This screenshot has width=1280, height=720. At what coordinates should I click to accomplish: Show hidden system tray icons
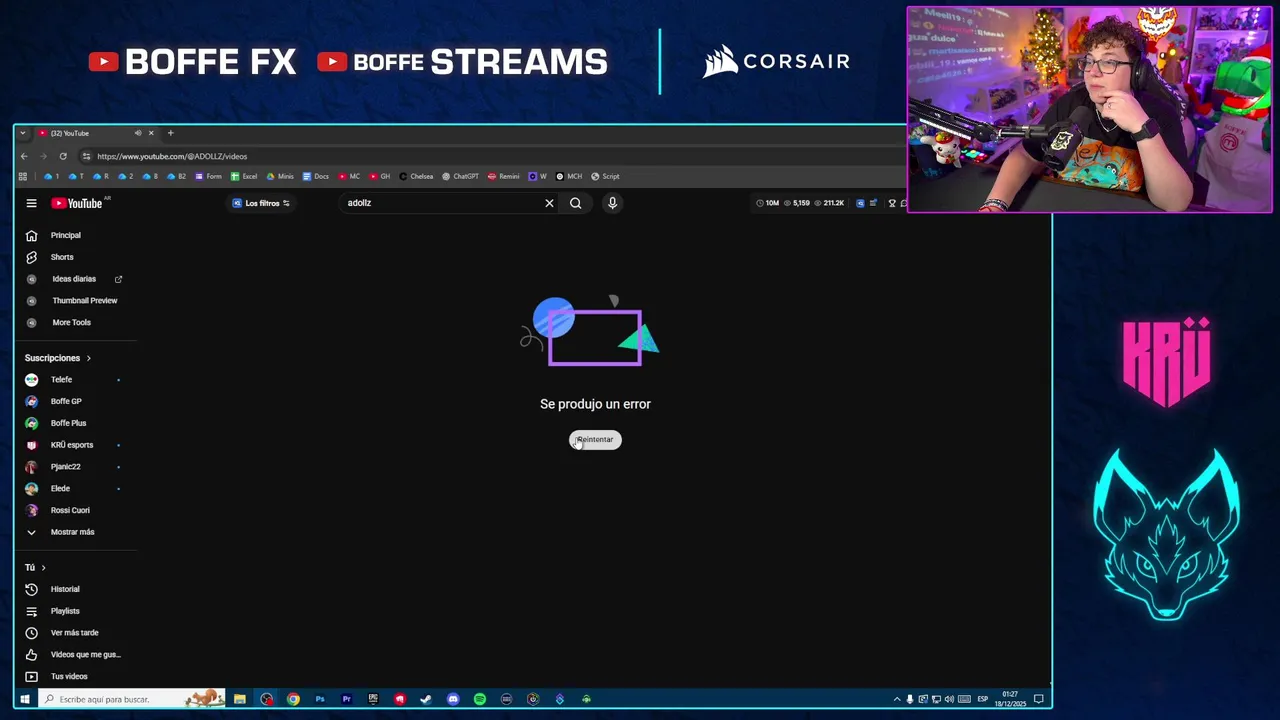pyautogui.click(x=897, y=699)
